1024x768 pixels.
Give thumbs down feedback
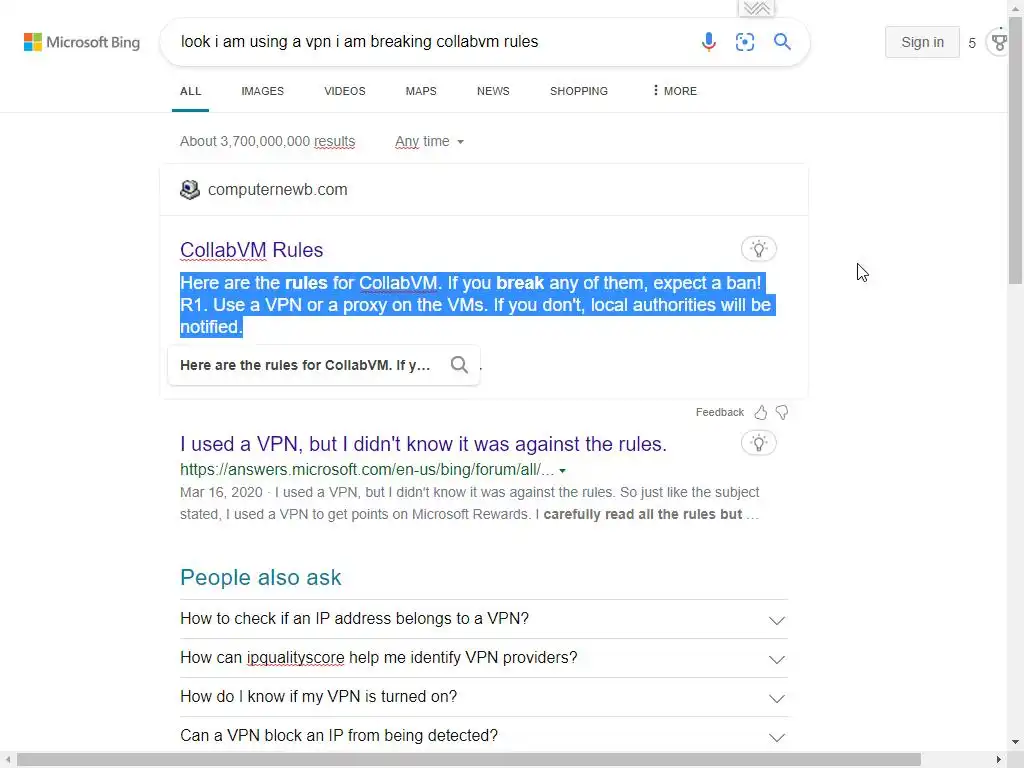click(x=782, y=412)
